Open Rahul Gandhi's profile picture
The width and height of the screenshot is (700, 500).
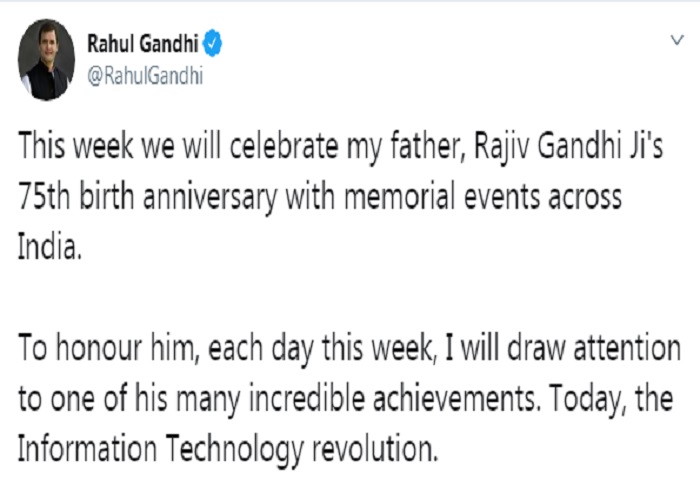(46, 60)
